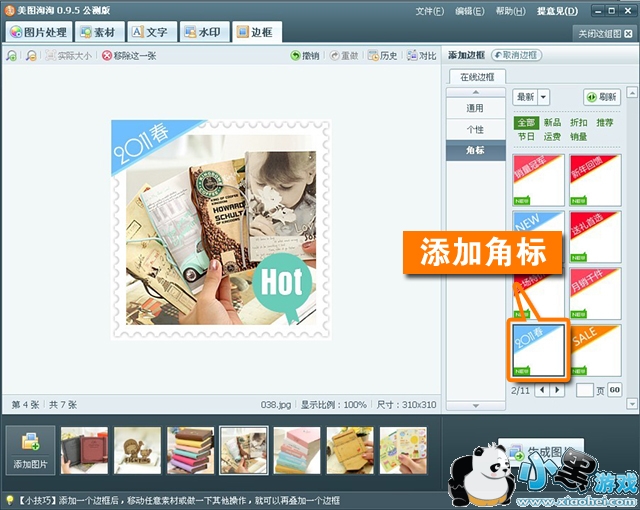Filter by 推荐 tag
The width and height of the screenshot is (640, 510).
tap(605, 122)
